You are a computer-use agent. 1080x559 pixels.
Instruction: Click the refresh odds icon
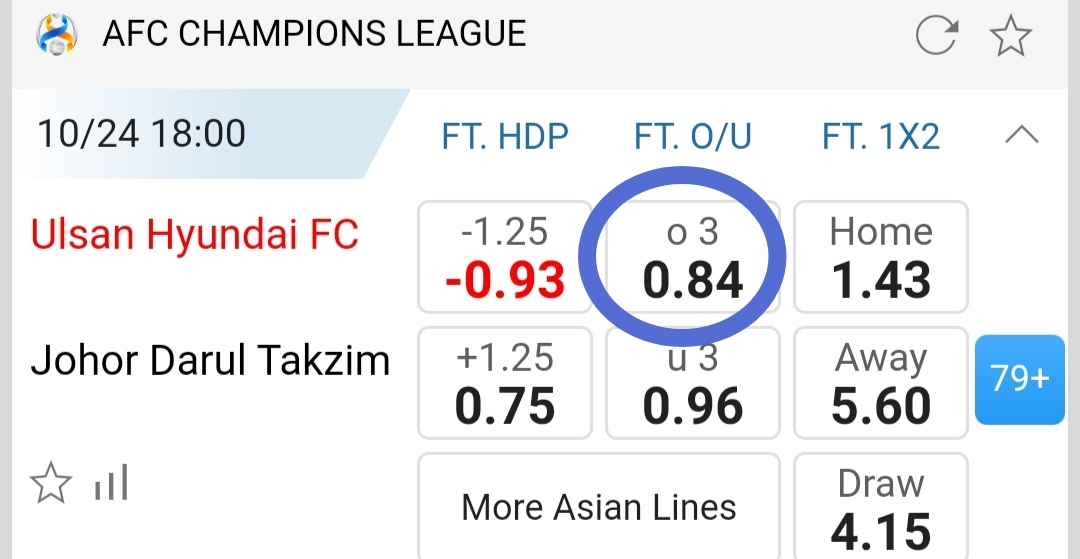pyautogui.click(x=937, y=37)
